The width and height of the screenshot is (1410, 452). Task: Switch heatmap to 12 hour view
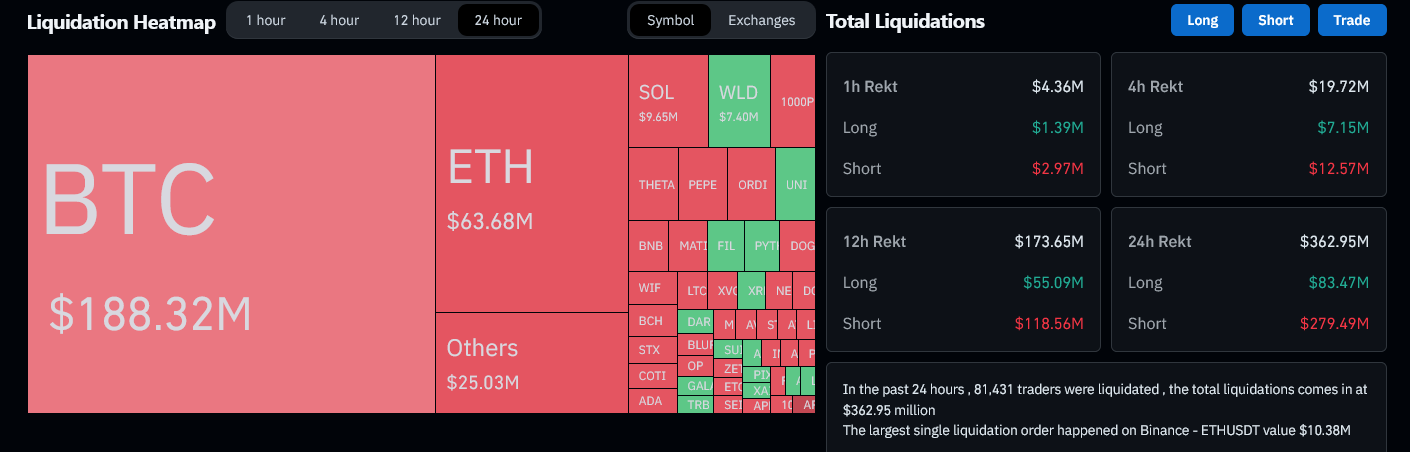pyautogui.click(x=417, y=20)
